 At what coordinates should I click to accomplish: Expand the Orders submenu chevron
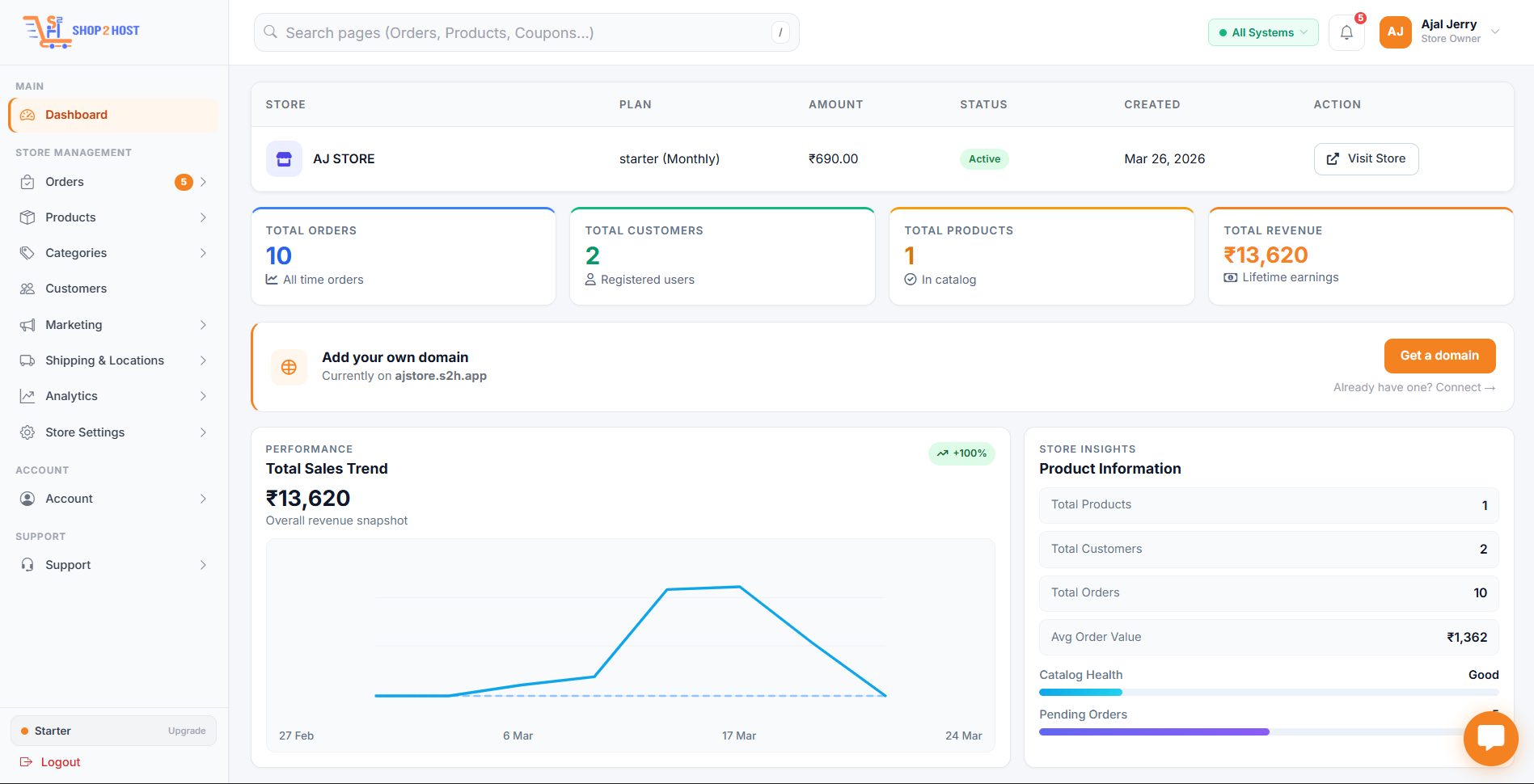[203, 182]
